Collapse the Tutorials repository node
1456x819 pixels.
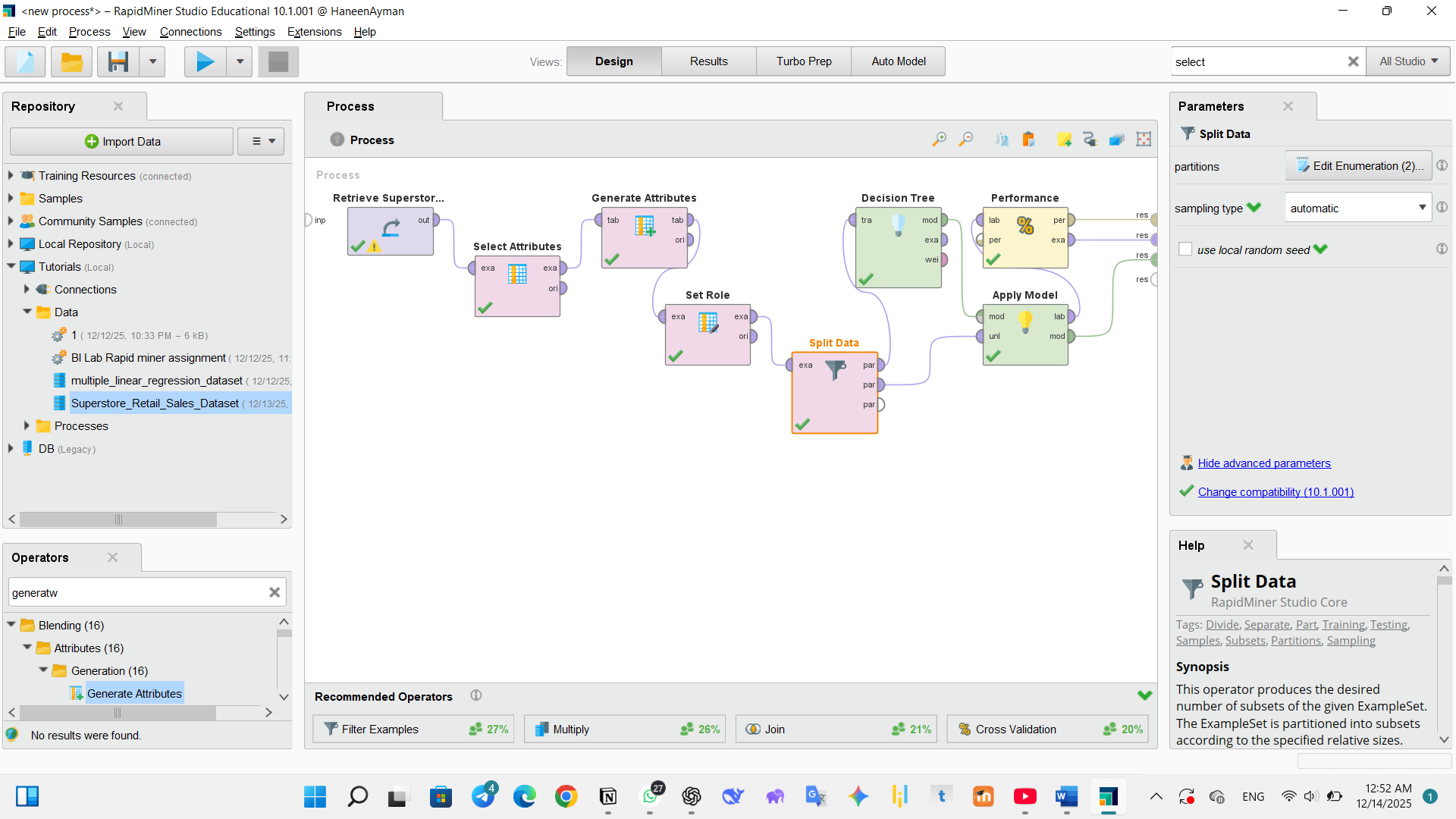coord(11,266)
